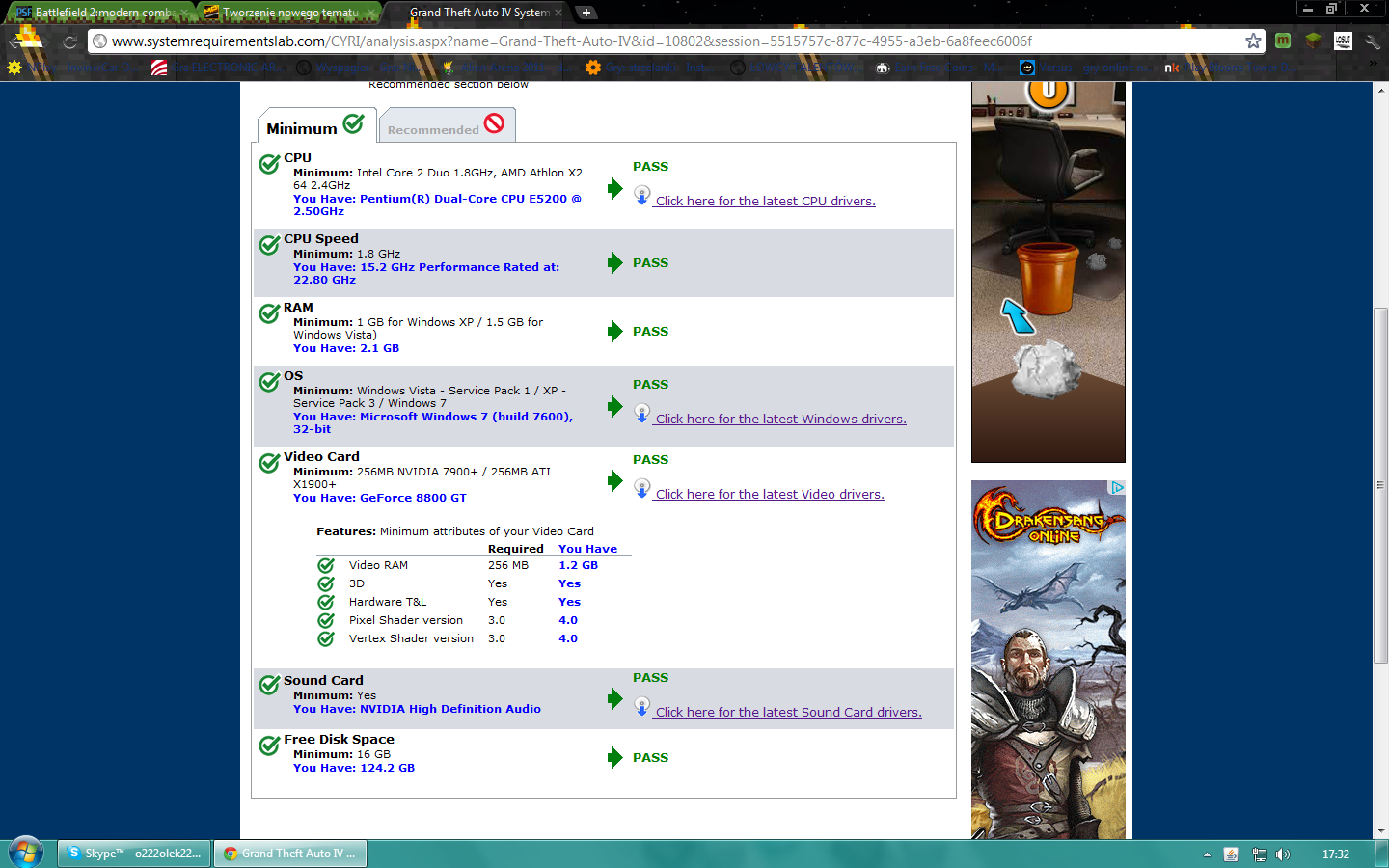Click the network icon in system tray

(1259, 854)
